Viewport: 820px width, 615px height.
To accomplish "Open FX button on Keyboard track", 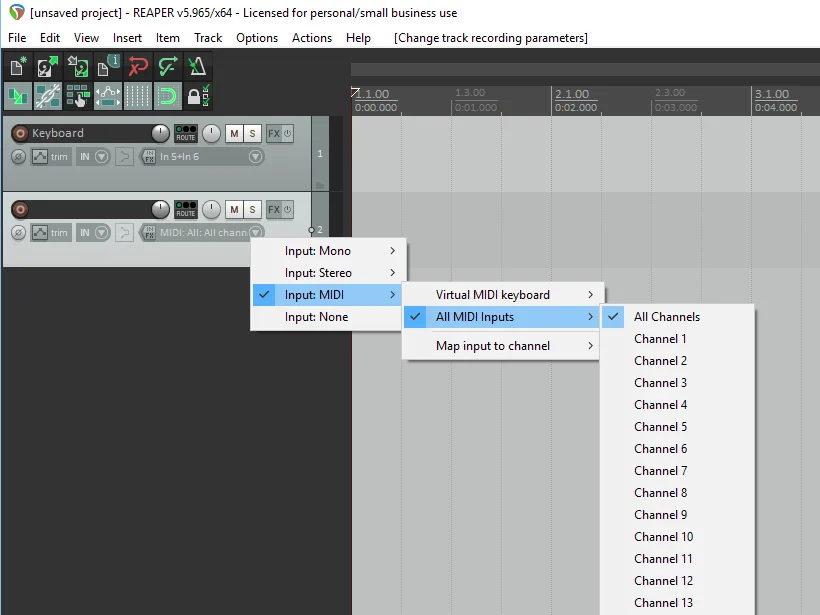I will coord(274,133).
